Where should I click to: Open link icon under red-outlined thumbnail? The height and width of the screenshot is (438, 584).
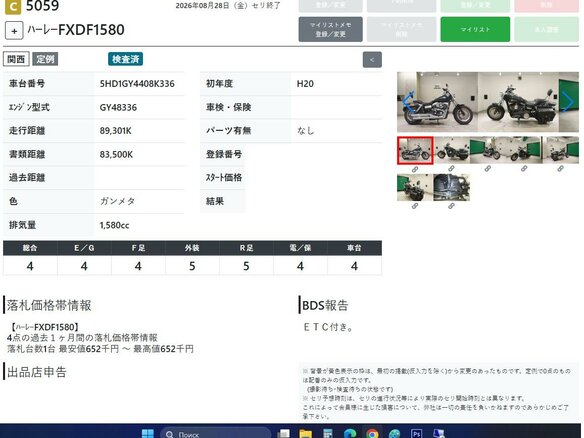click(x=415, y=169)
